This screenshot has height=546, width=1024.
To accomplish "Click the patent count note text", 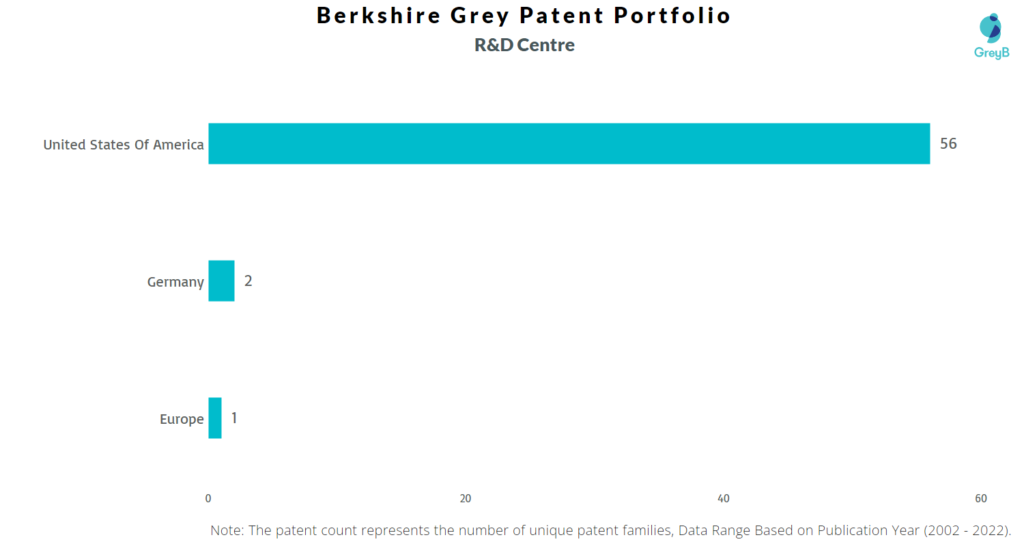I will coord(610,530).
